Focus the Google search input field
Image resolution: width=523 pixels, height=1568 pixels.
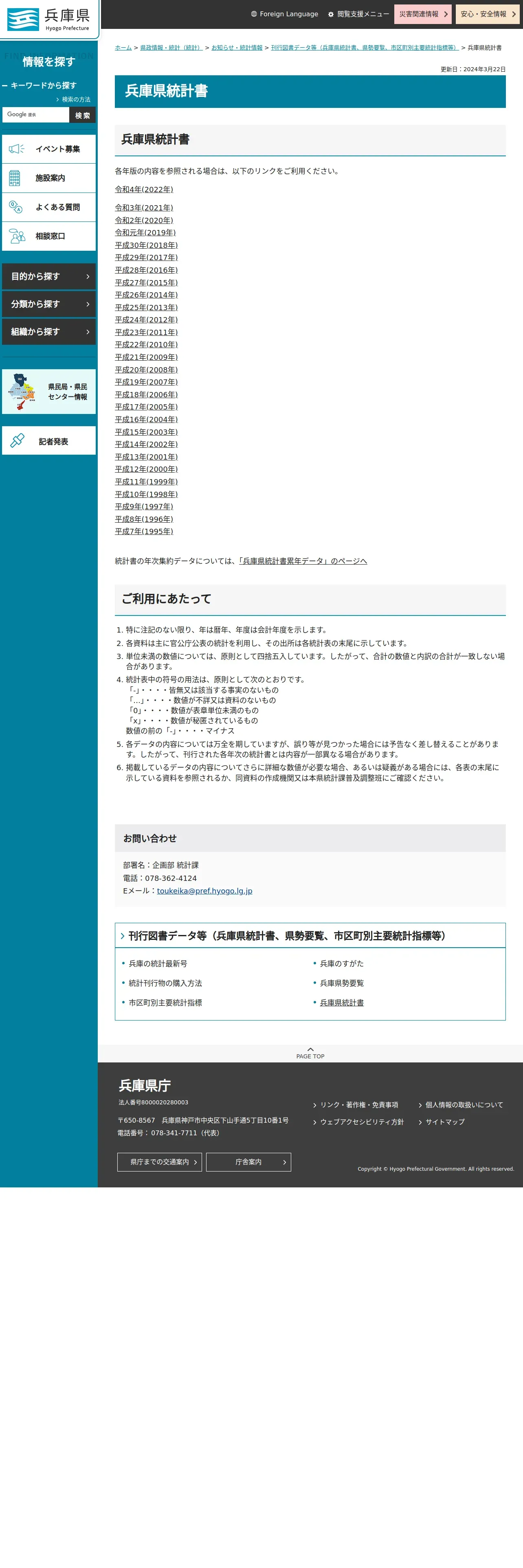coord(35,115)
